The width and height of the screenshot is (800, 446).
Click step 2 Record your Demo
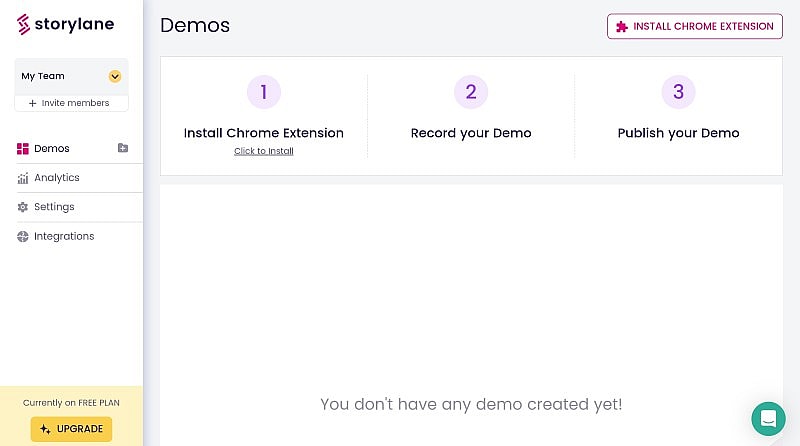pyautogui.click(x=471, y=133)
